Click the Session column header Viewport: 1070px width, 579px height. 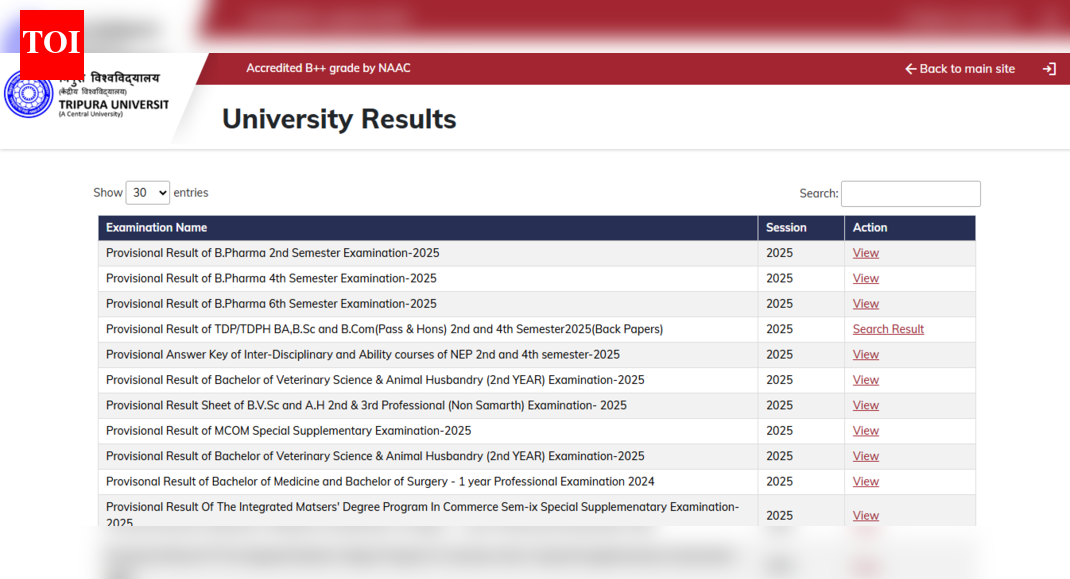pos(783,227)
